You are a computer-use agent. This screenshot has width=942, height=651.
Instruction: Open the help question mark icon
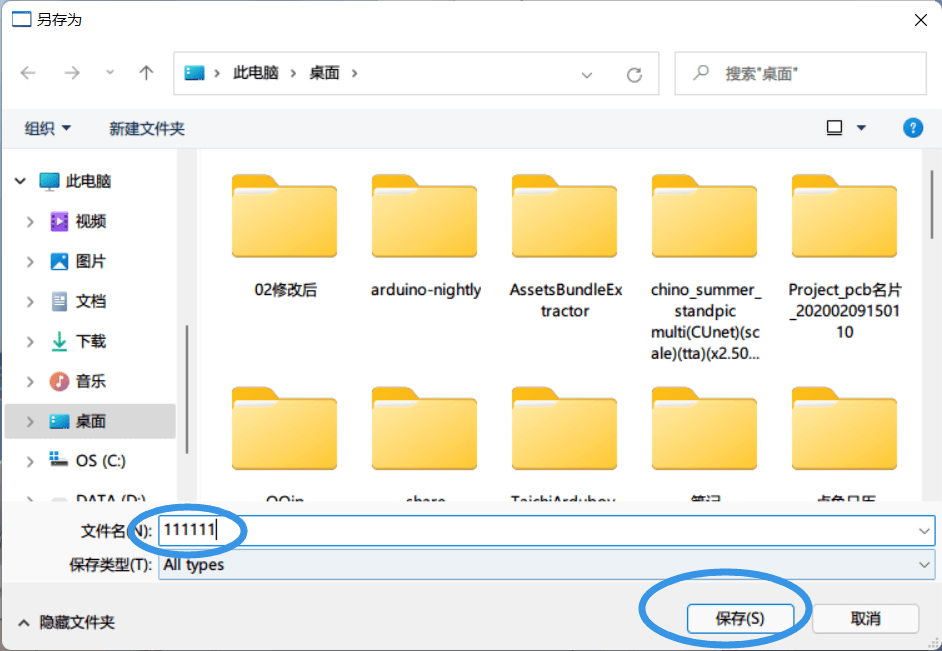[913, 128]
